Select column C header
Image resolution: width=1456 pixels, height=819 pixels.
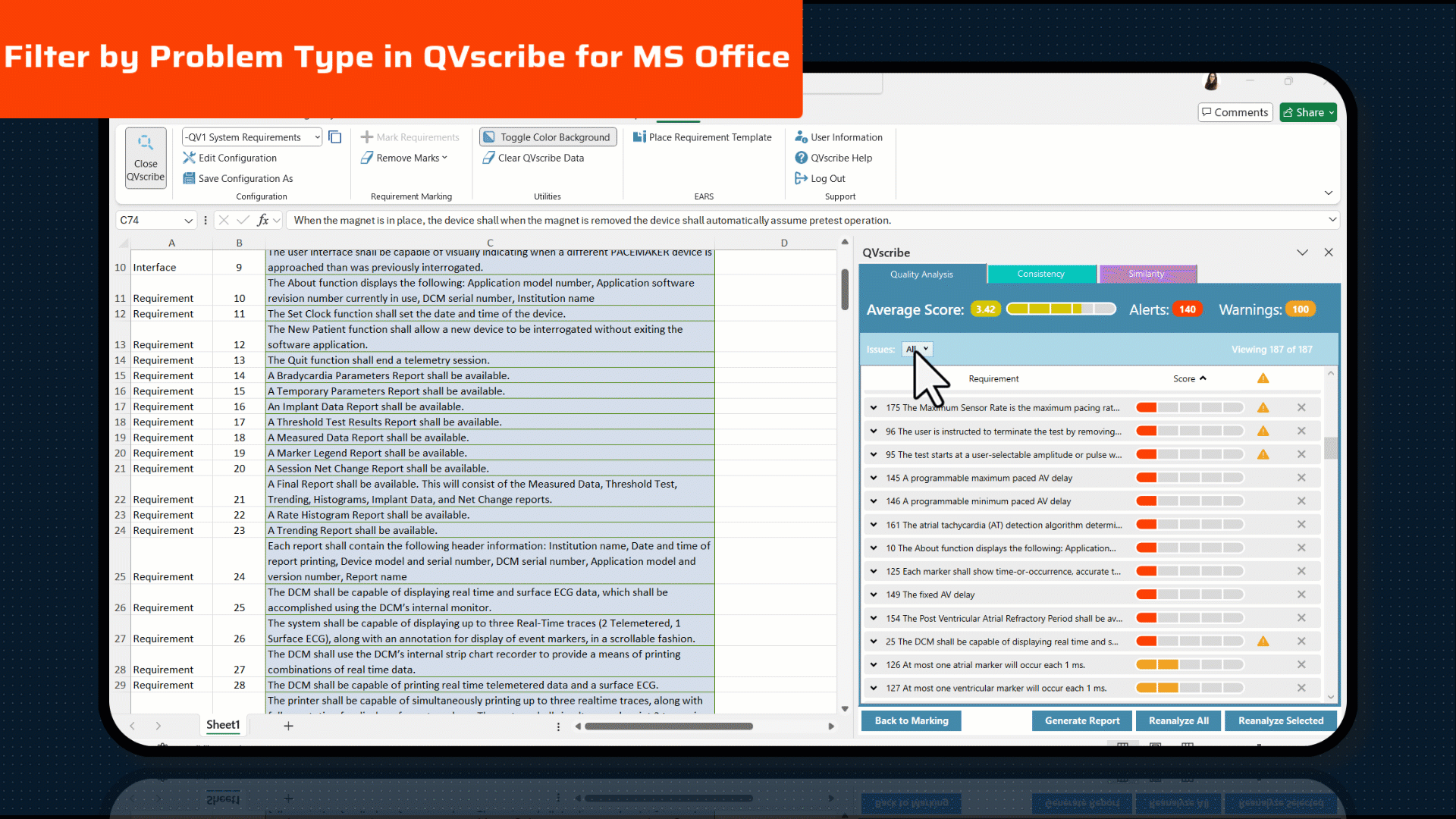click(x=490, y=243)
